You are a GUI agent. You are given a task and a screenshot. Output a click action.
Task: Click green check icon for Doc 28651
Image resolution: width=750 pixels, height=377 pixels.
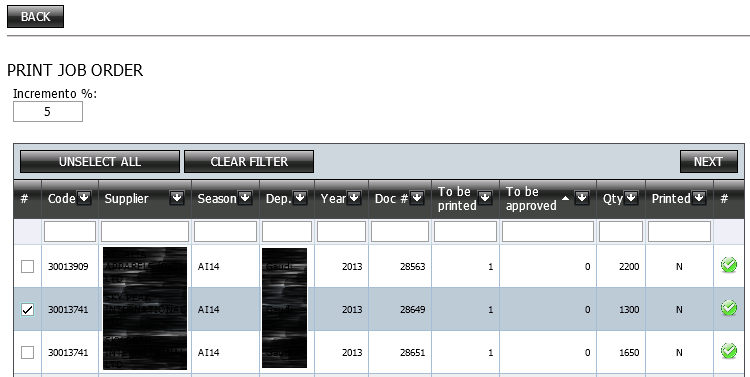click(x=728, y=351)
